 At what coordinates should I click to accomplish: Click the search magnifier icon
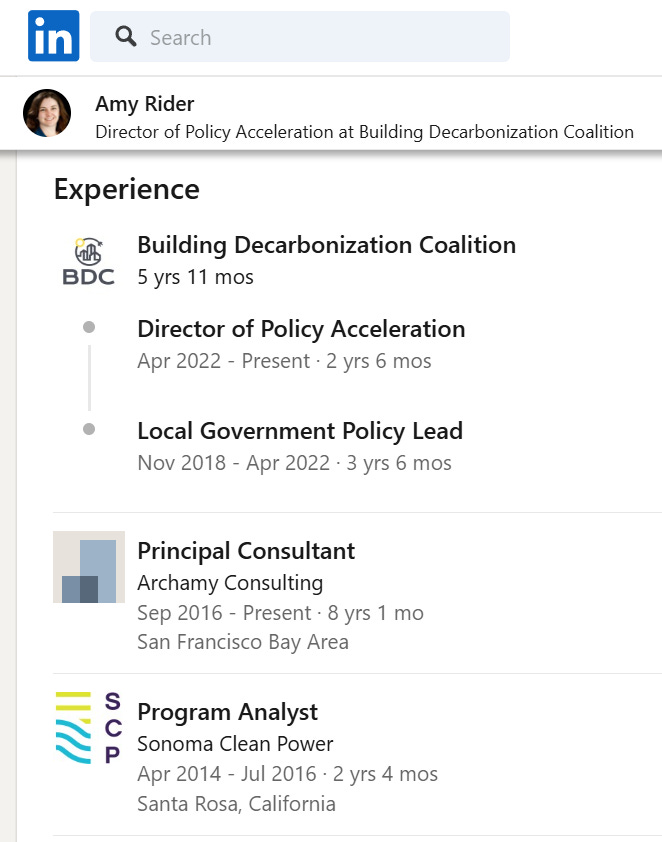[126, 37]
